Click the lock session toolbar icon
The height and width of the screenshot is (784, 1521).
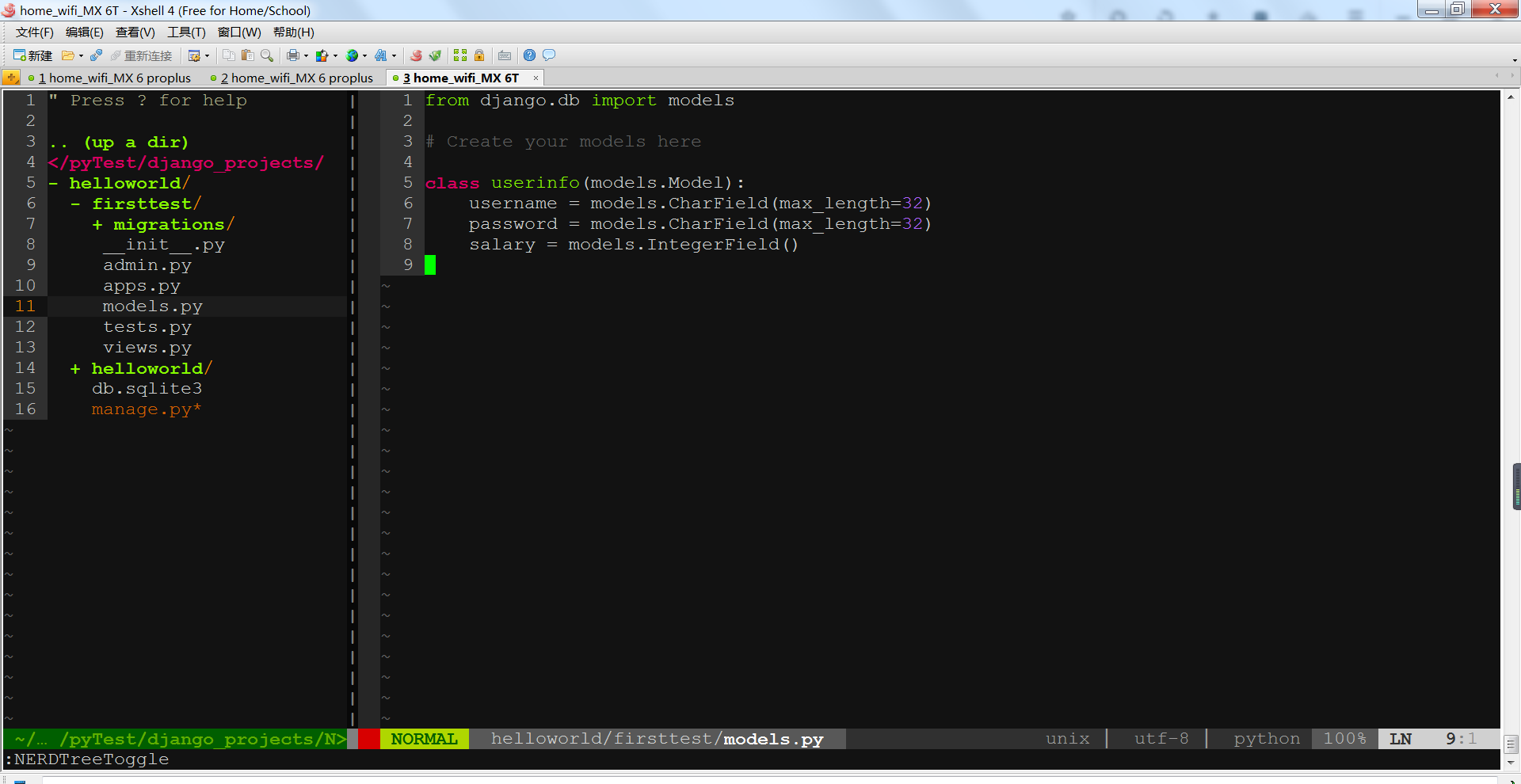pyautogui.click(x=478, y=55)
